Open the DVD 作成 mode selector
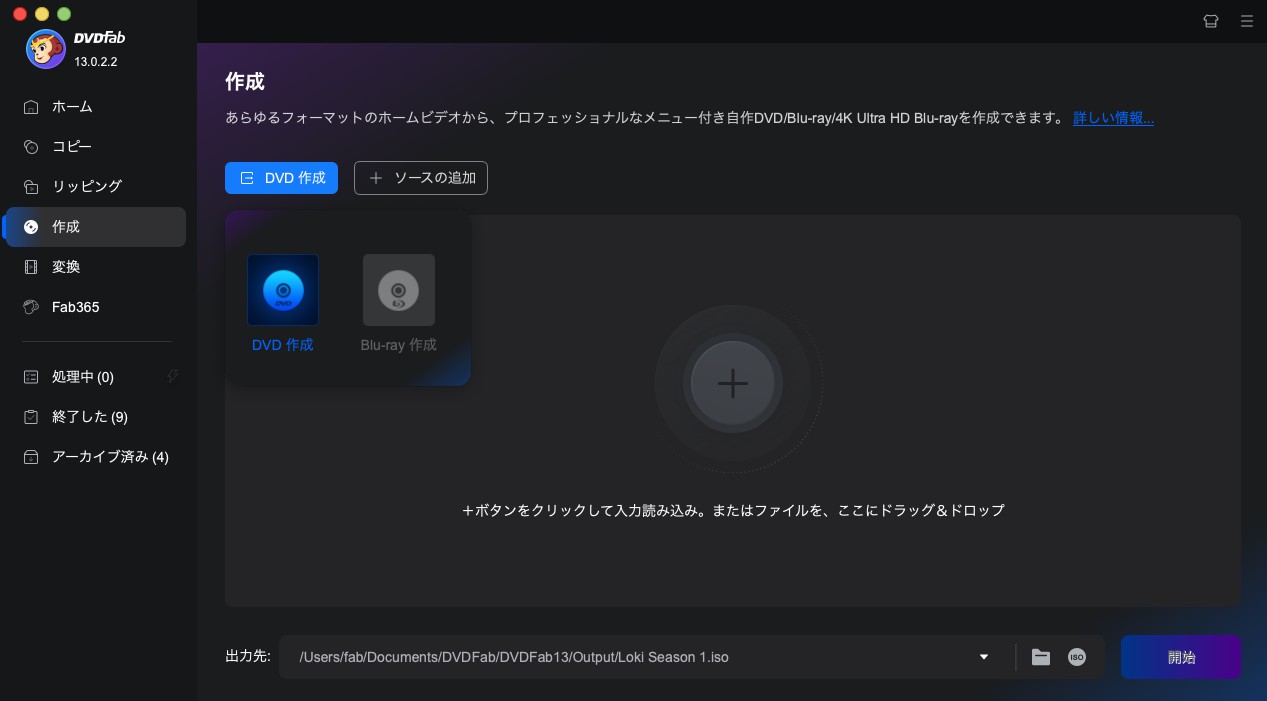Viewport: 1267px width, 701px height. click(x=281, y=178)
